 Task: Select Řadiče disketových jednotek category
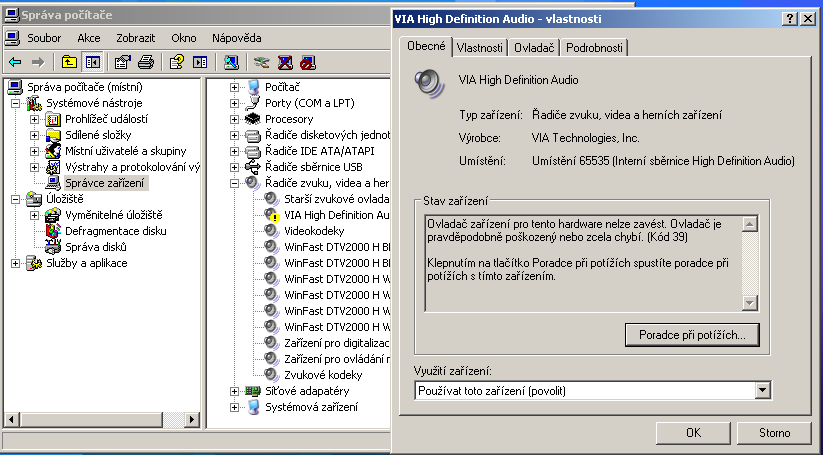coord(327,135)
